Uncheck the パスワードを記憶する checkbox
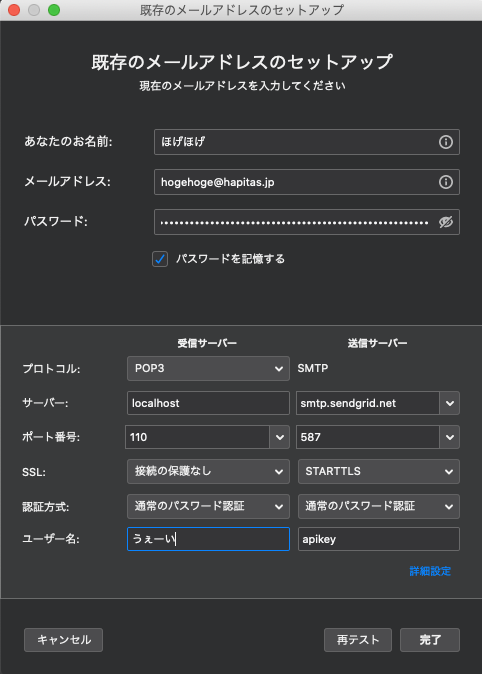The image size is (482, 674). [160, 259]
